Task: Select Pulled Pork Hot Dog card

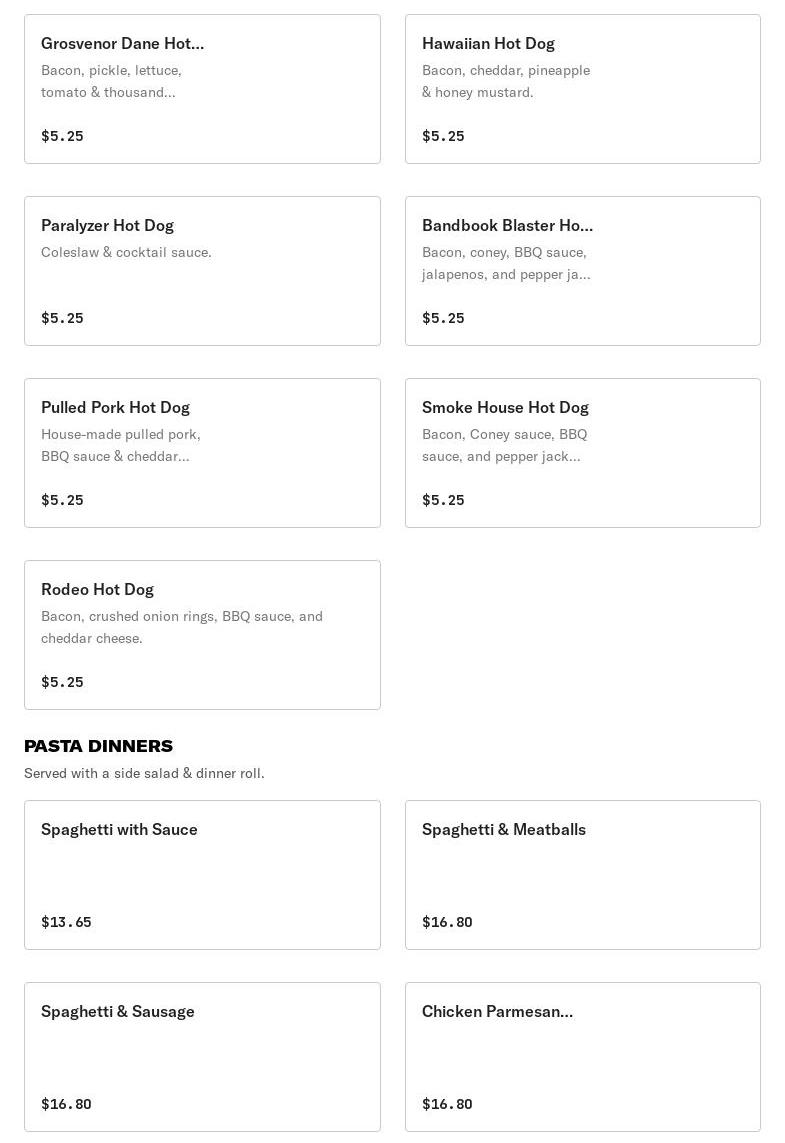Action: point(202,453)
